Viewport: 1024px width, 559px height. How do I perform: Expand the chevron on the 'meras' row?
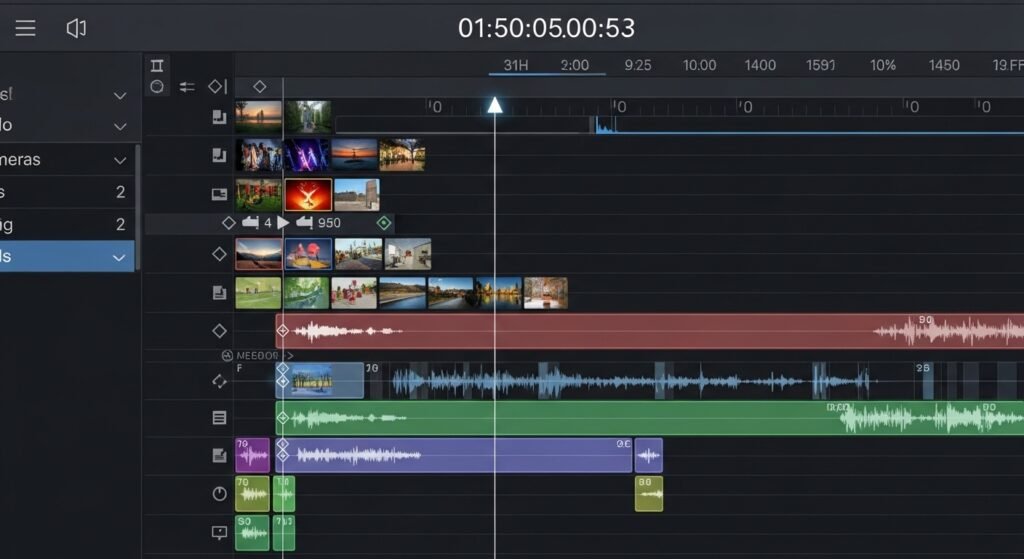tap(120, 160)
